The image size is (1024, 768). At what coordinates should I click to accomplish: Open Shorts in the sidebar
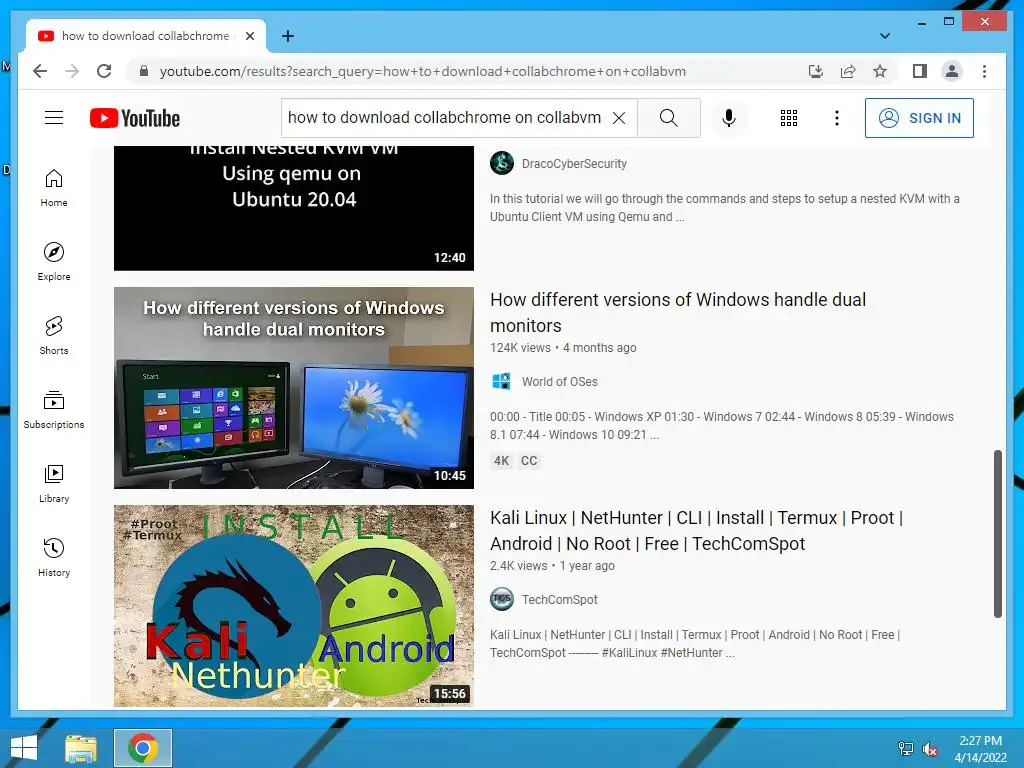tap(54, 336)
